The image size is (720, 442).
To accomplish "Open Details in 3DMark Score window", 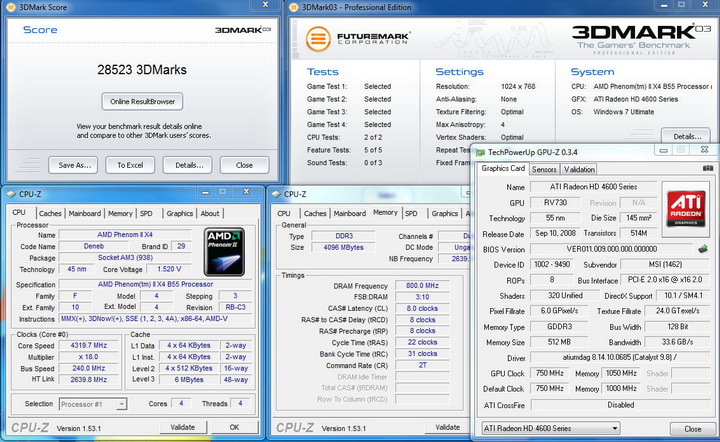I will coord(187,165).
